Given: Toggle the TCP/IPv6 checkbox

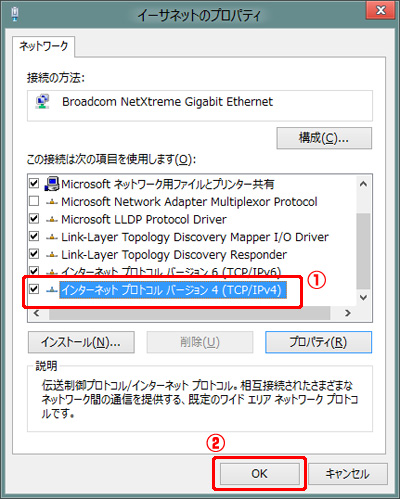Looking at the screenshot, I should [34, 270].
